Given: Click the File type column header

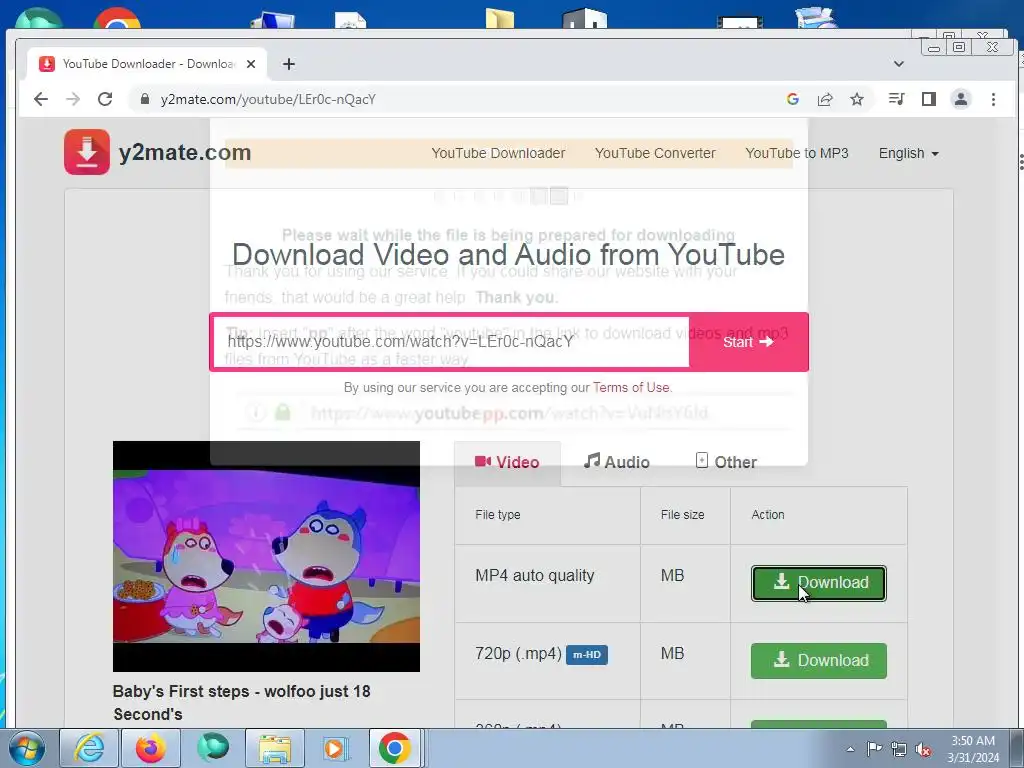Looking at the screenshot, I should [498, 515].
